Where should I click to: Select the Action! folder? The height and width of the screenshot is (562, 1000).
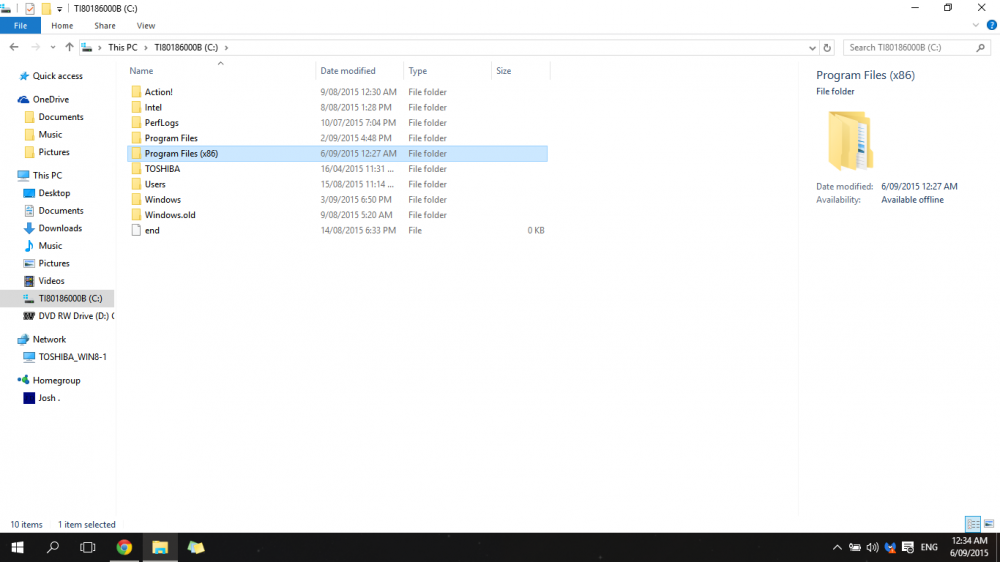click(x=158, y=92)
